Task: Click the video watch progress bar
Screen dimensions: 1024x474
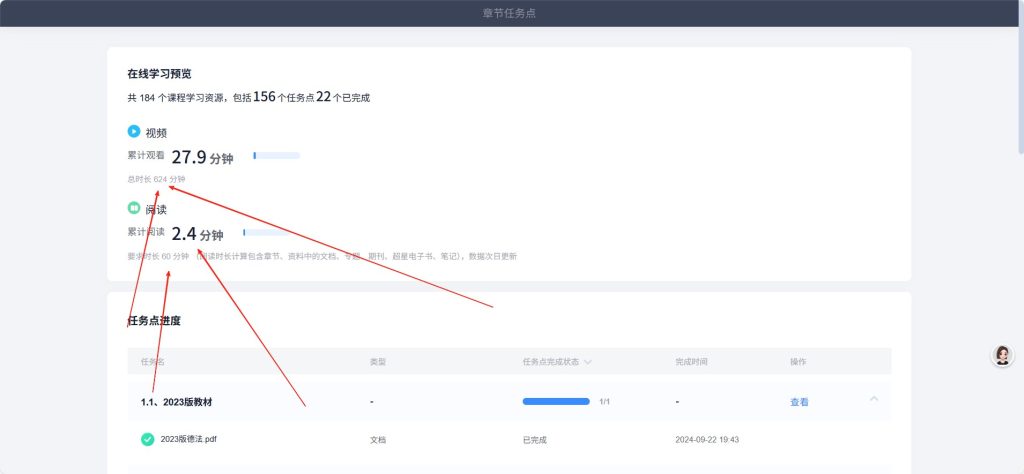Action: [277, 155]
